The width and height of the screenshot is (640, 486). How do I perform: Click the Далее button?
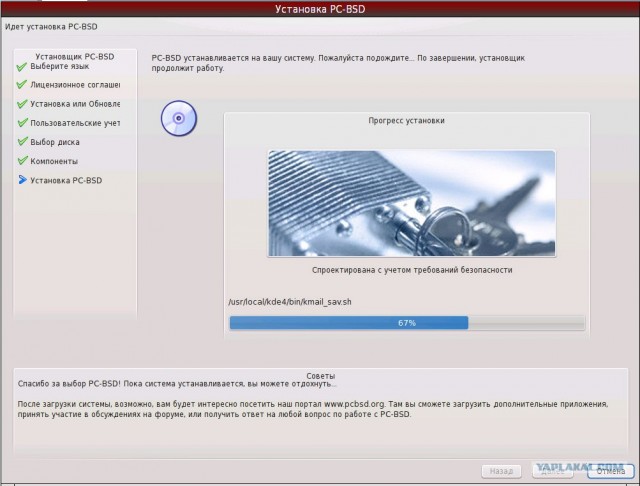click(553, 471)
